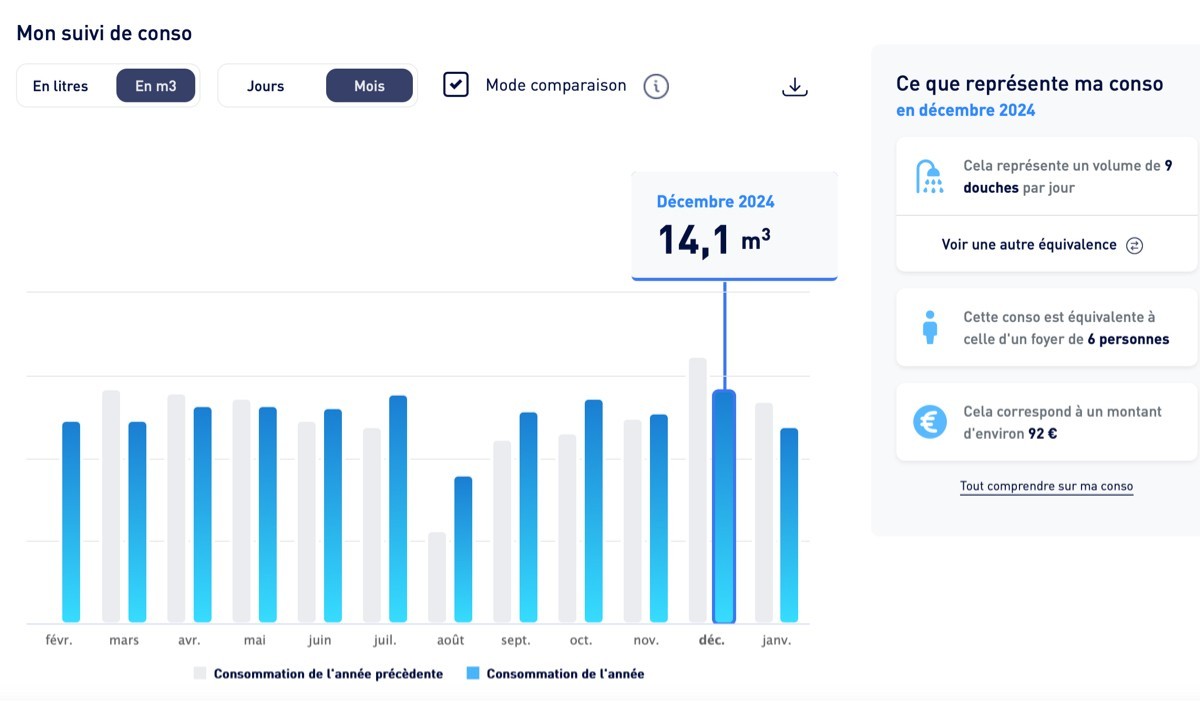Image resolution: width=1200 pixels, height=701 pixels.
Task: Select the En m3 unit option
Action: pyautogui.click(x=156, y=86)
